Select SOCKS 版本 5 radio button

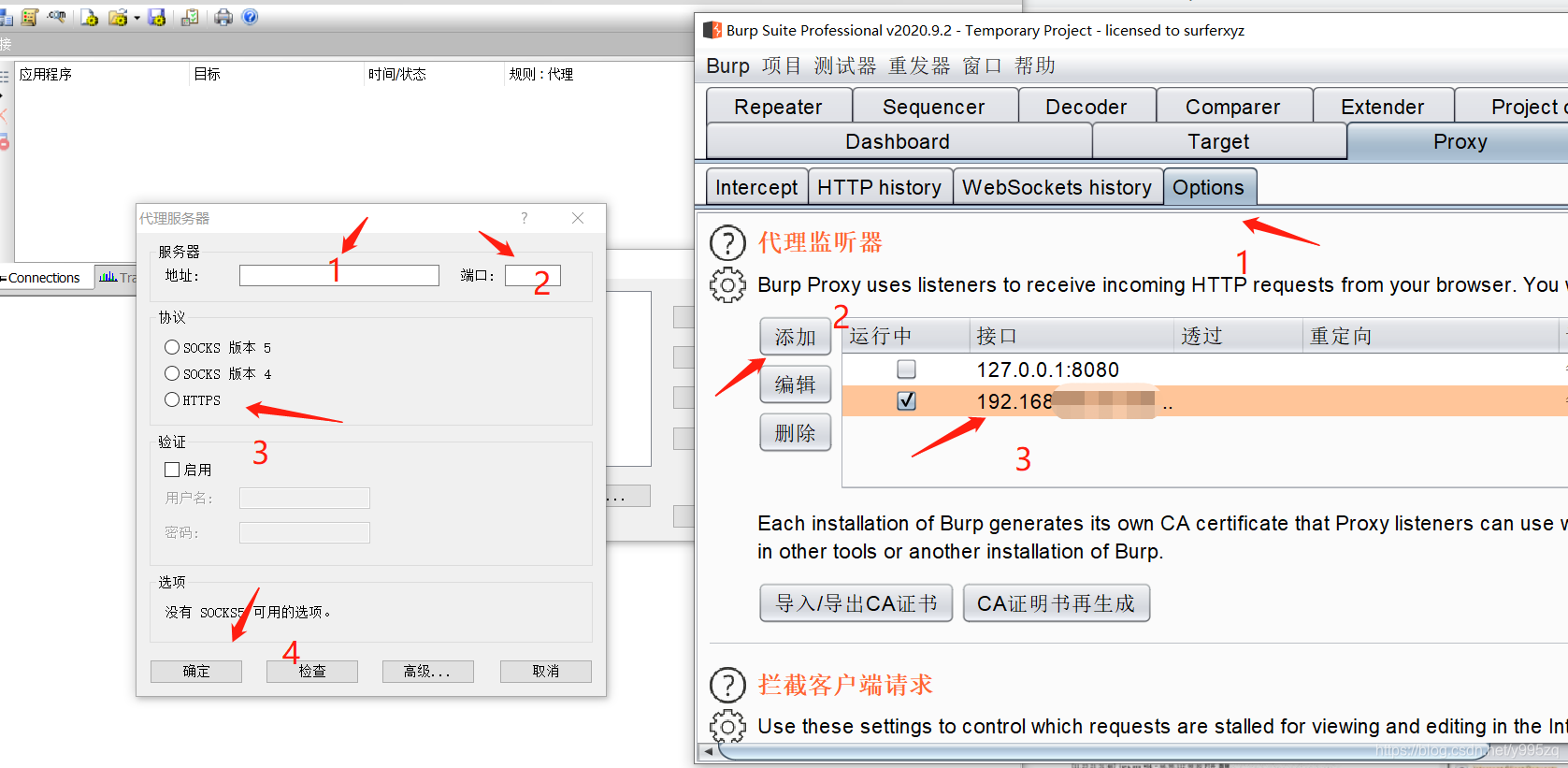click(172, 347)
